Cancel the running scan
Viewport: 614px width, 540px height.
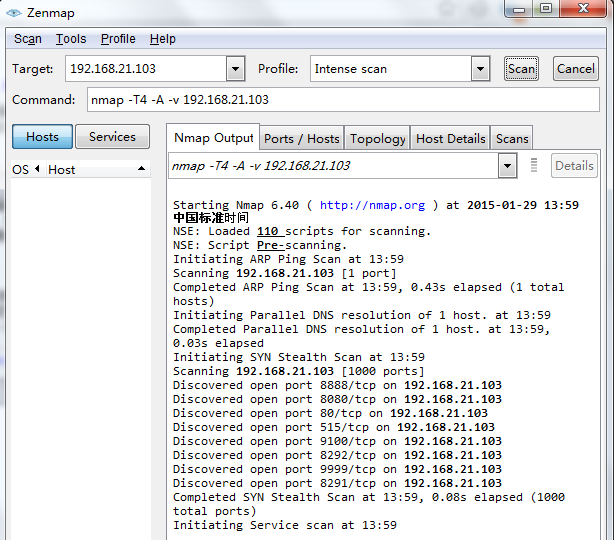coord(576,69)
